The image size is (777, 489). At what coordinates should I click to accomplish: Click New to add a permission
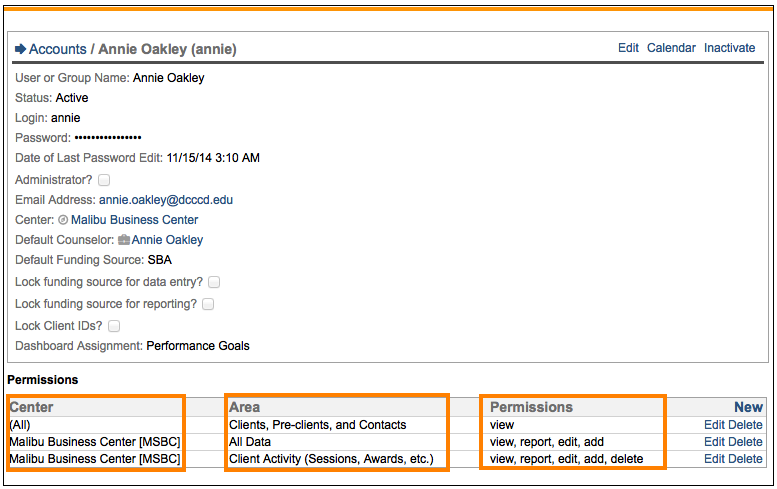pyautogui.click(x=748, y=407)
